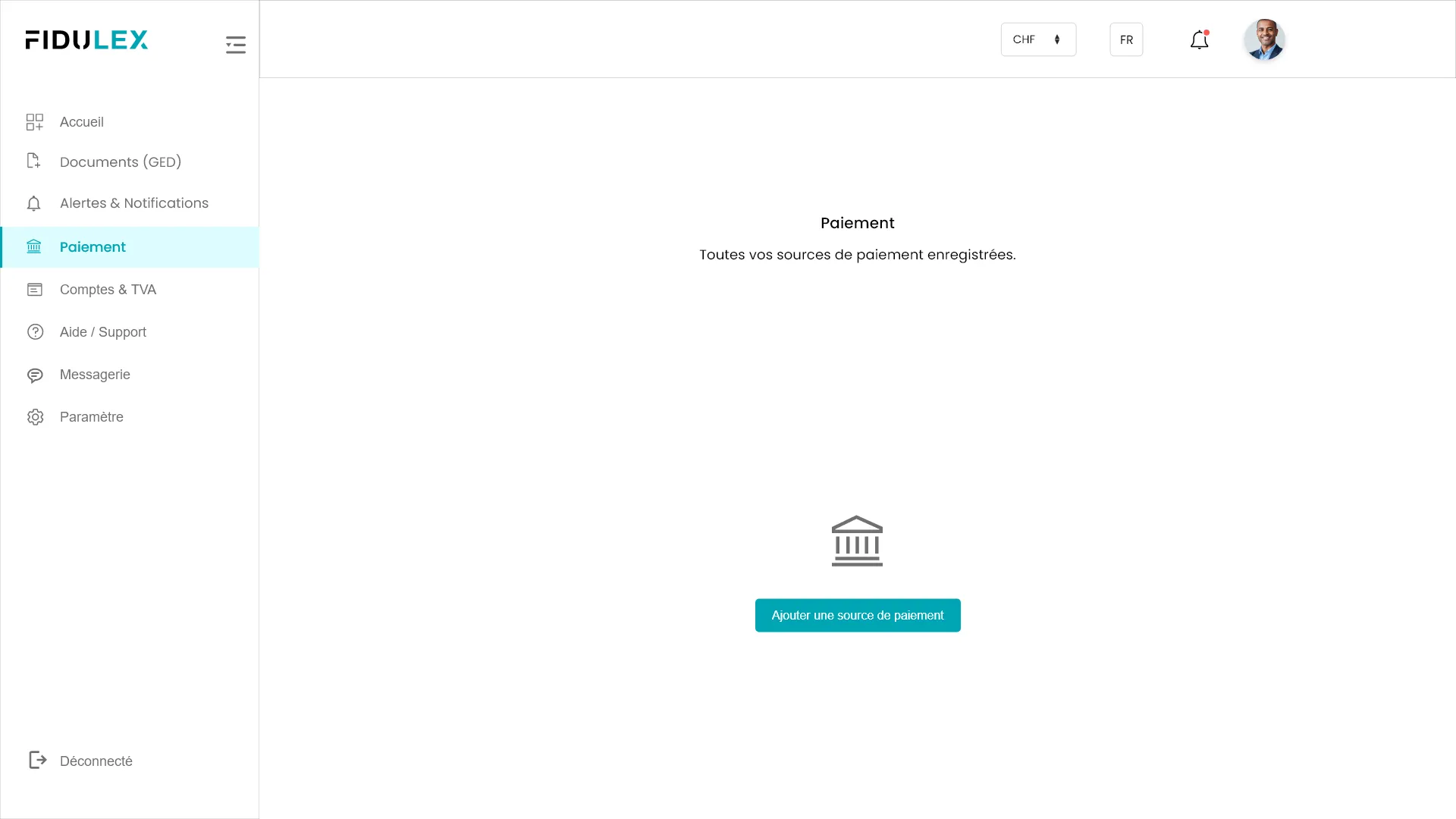Click the Déconnecté logout arrow icon

(x=37, y=760)
